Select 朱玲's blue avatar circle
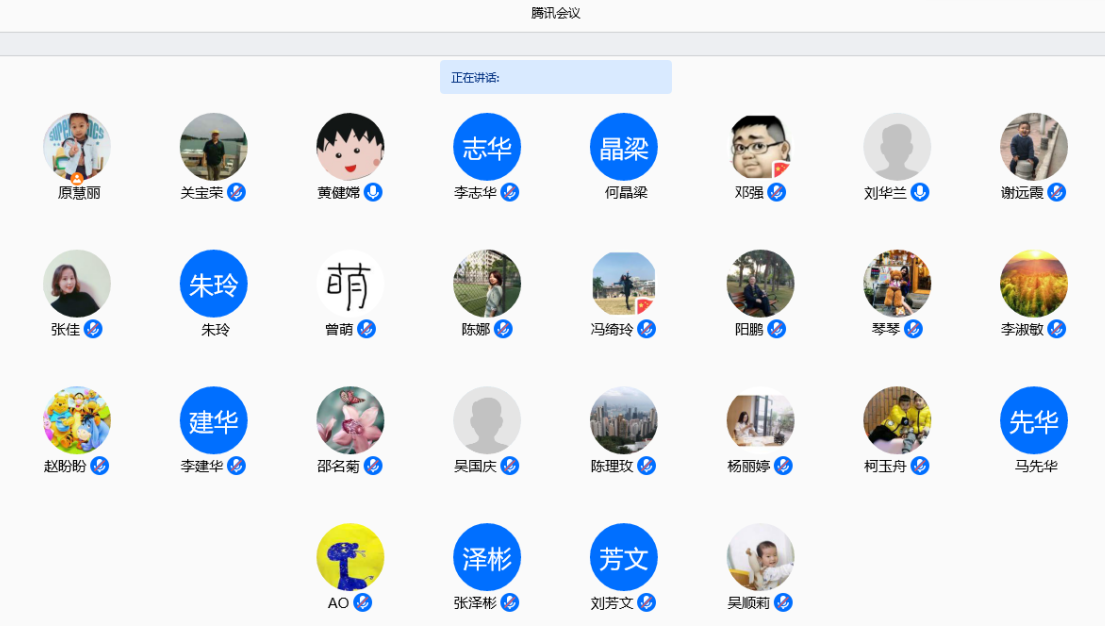 [x=214, y=284]
